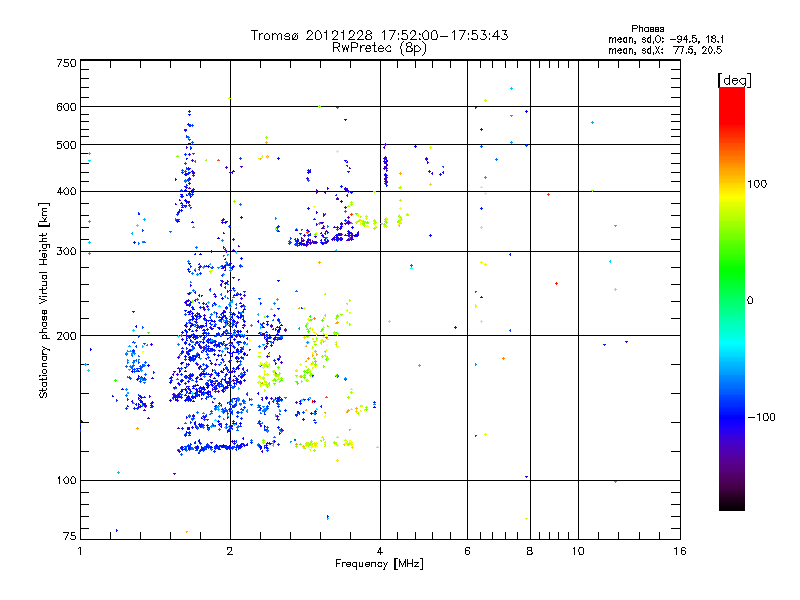Click the 'Stationary phase Virtual Height [km]' axis label

pyautogui.click(x=44, y=300)
